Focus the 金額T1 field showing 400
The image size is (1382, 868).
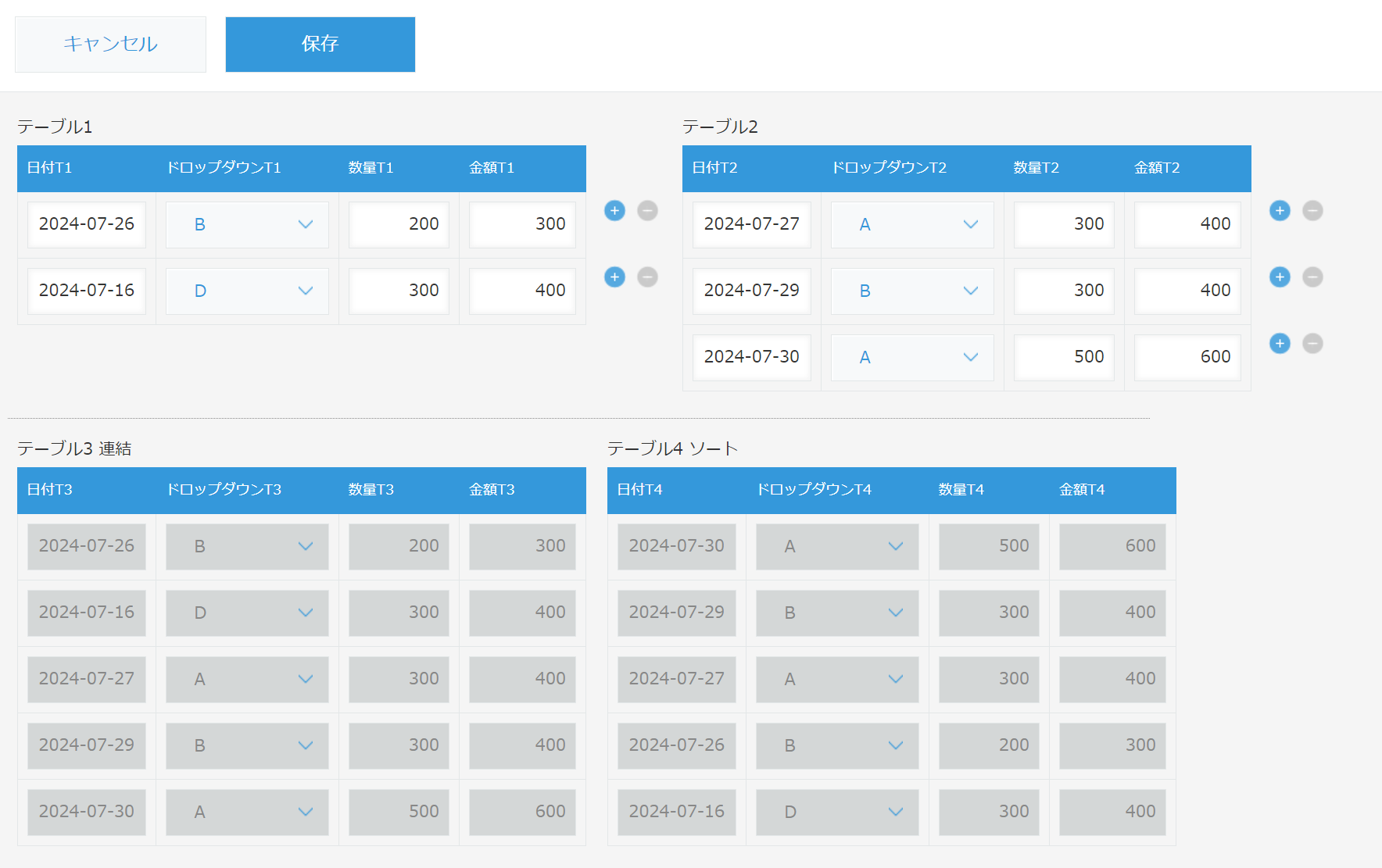522,291
